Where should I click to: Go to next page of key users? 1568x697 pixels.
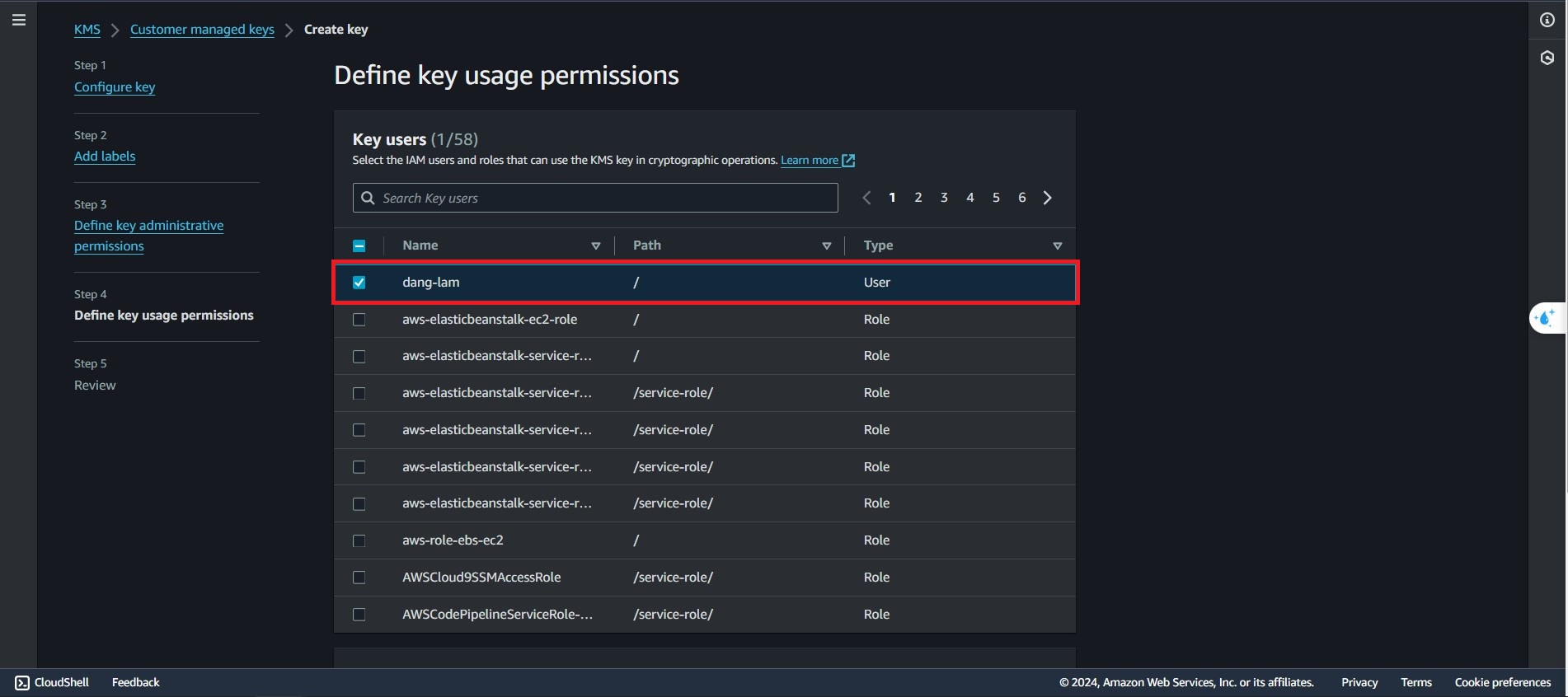coord(1047,198)
